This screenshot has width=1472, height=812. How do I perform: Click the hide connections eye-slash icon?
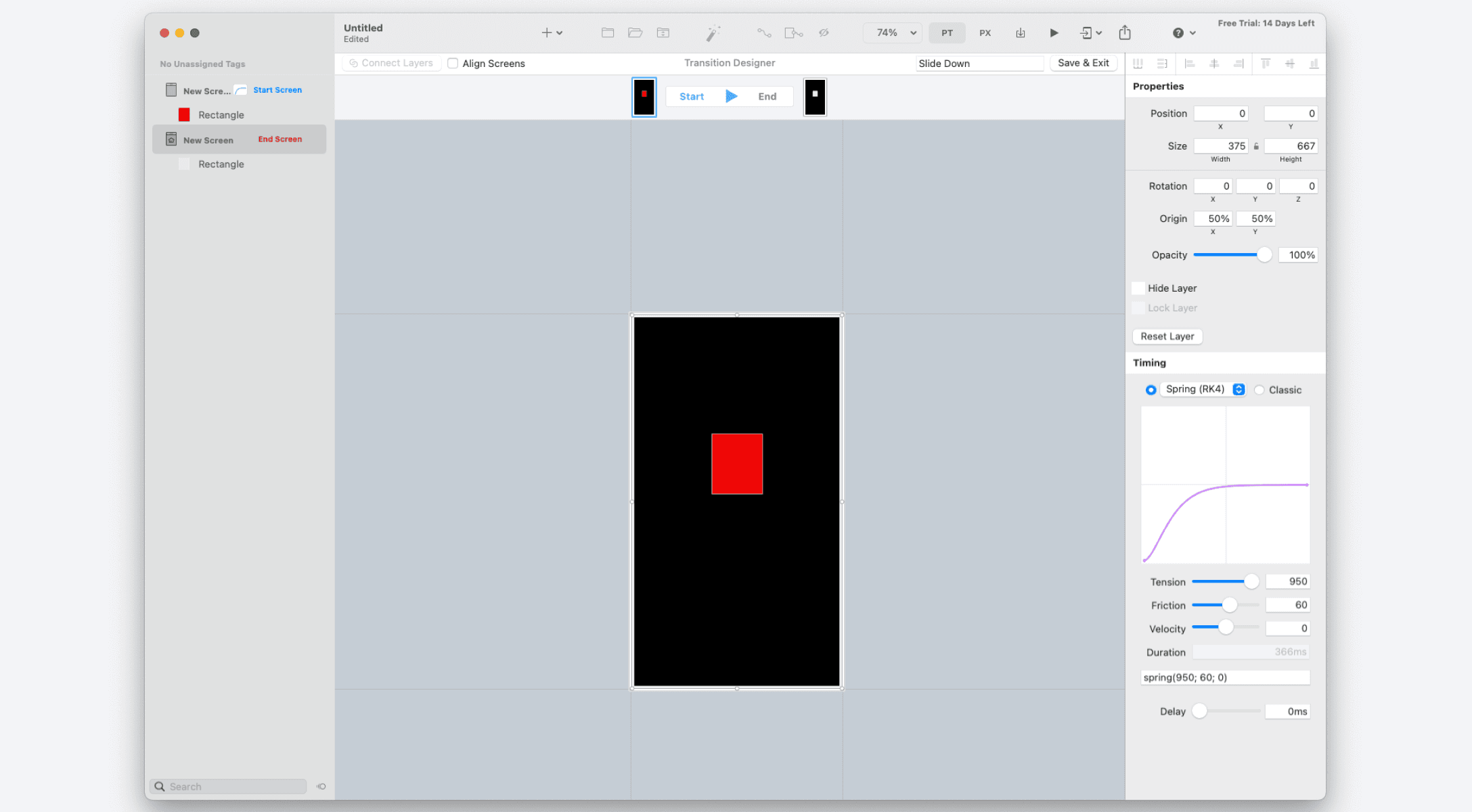pos(824,32)
